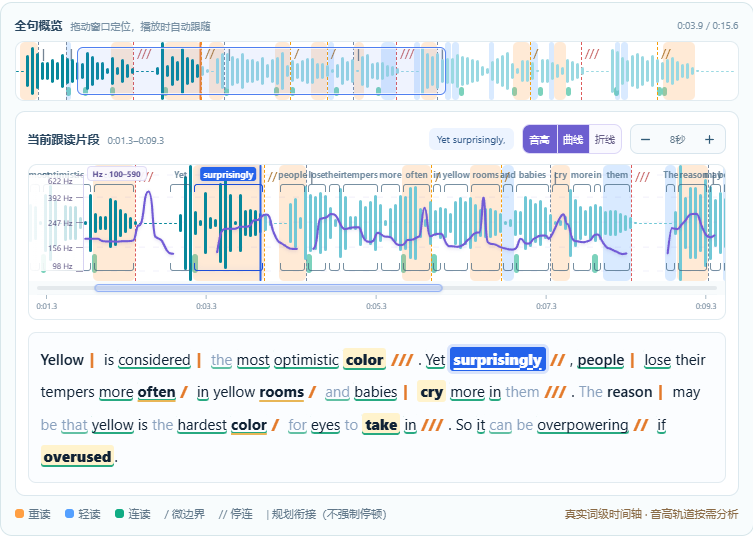Screen dimensions: 753x539
Task: Click the 0:07.3 mark on the time axis
Action: 546,306
